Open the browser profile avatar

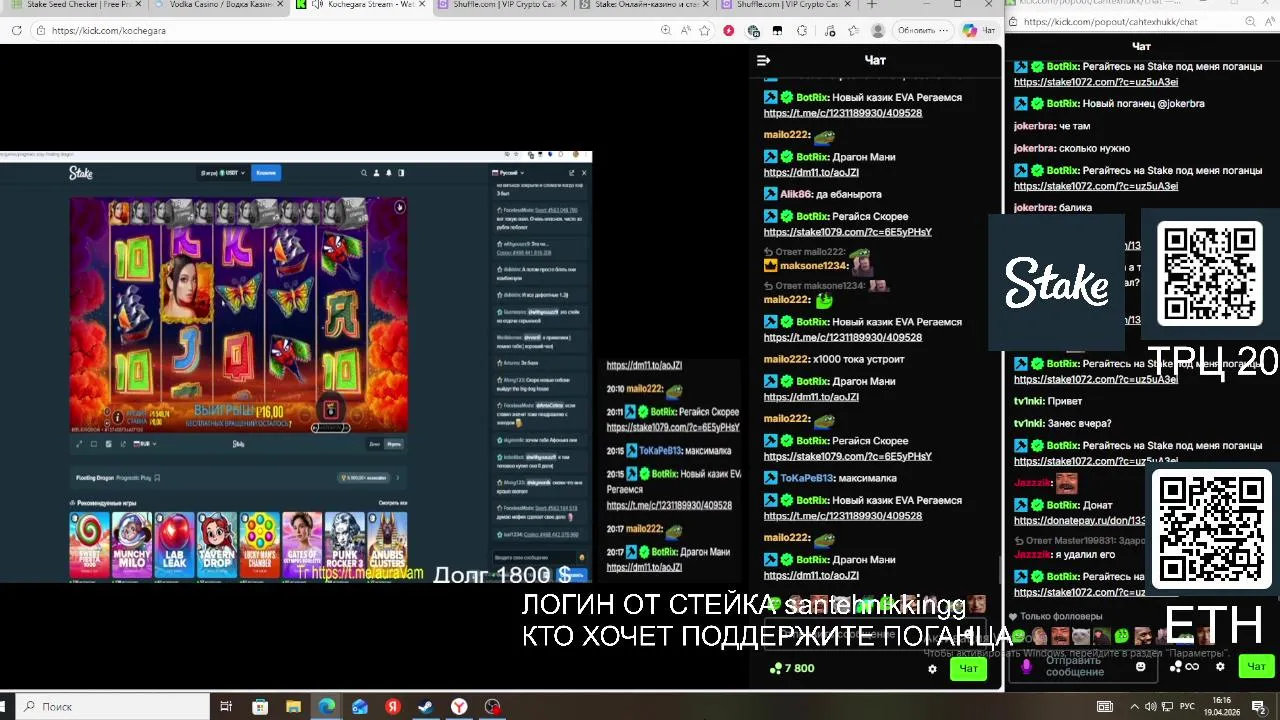(x=878, y=30)
